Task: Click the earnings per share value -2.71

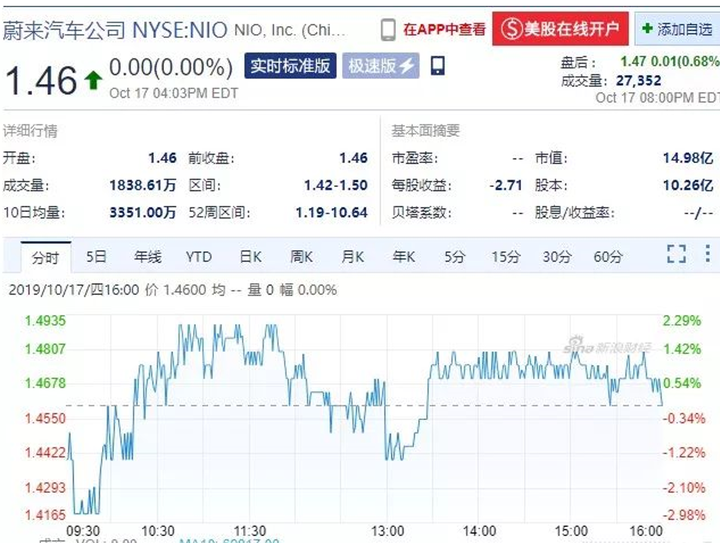Action: click(x=506, y=185)
